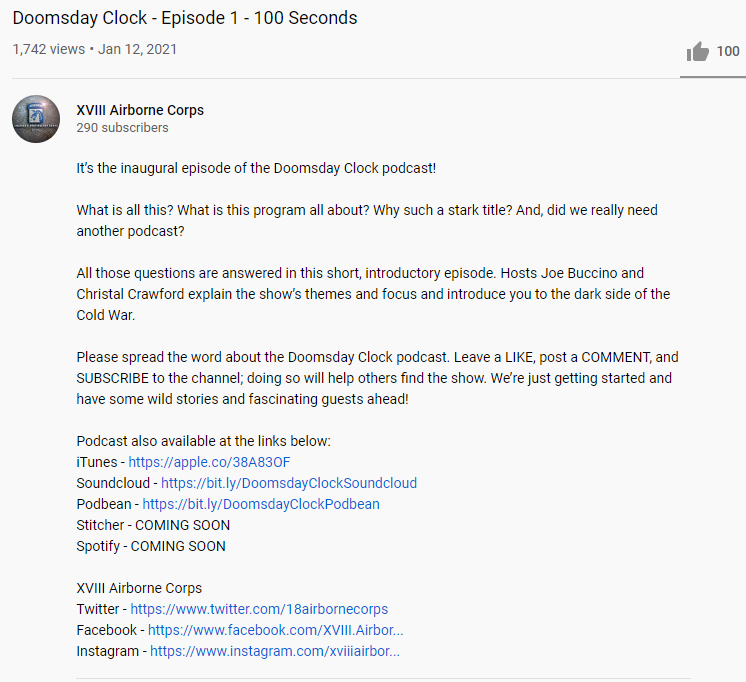Open the XVIII Airborne Corps channel name

[140, 110]
